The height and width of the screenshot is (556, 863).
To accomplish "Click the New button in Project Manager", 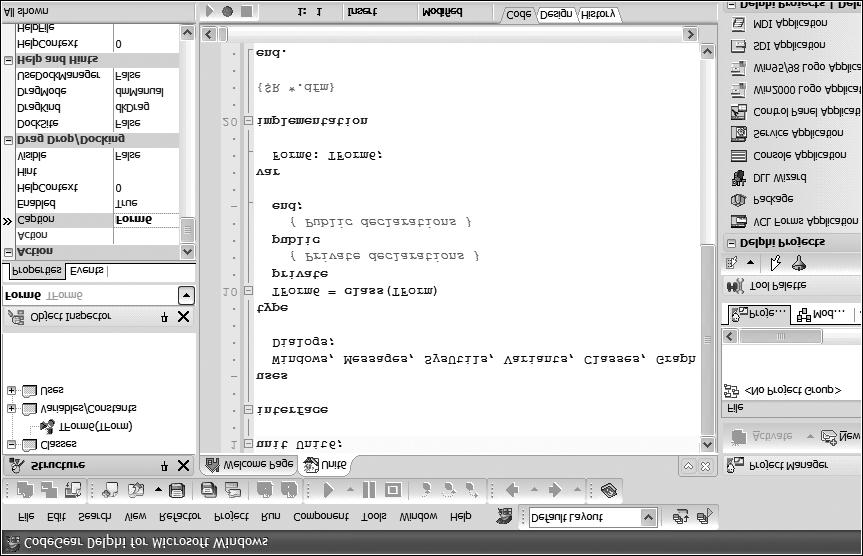I will coord(840,437).
